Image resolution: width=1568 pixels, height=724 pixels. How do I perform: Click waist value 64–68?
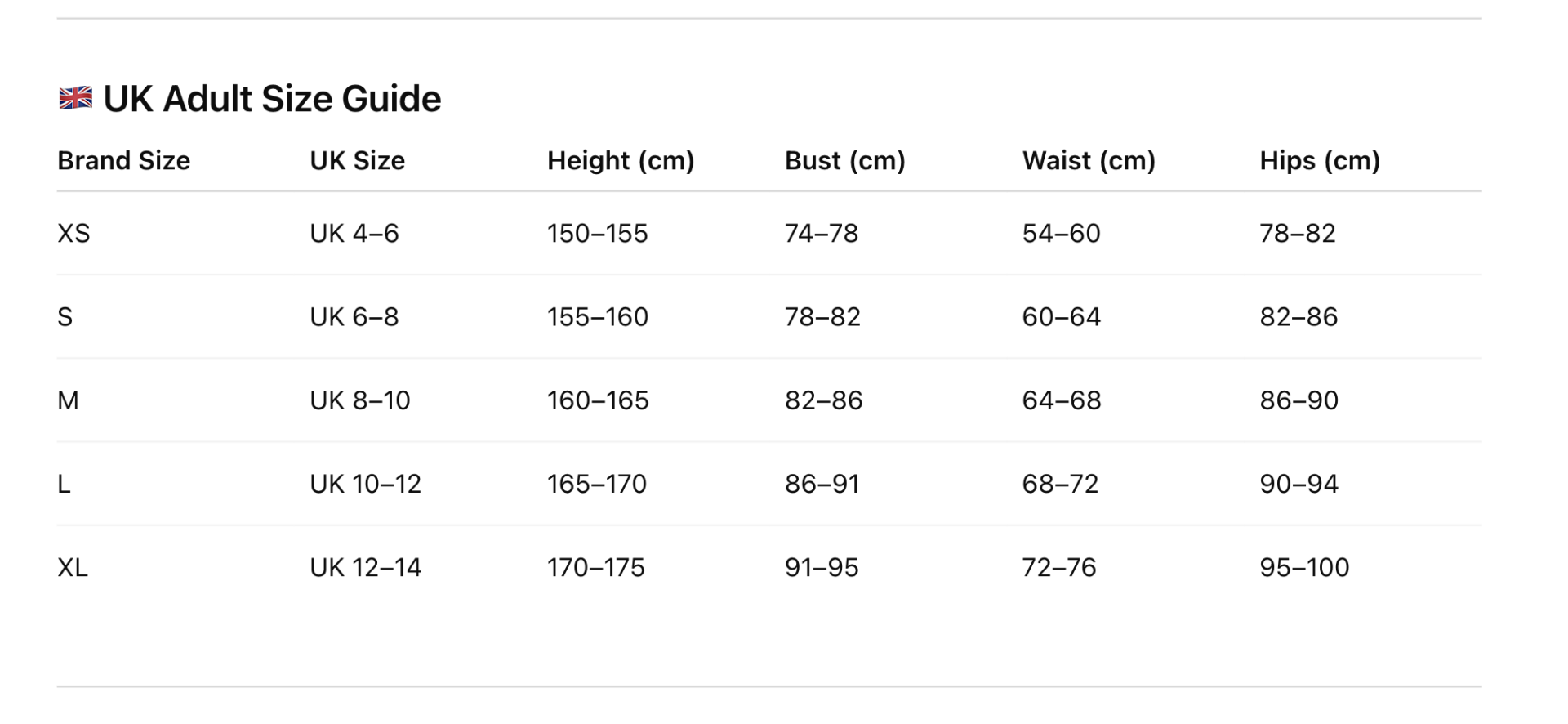point(1061,400)
